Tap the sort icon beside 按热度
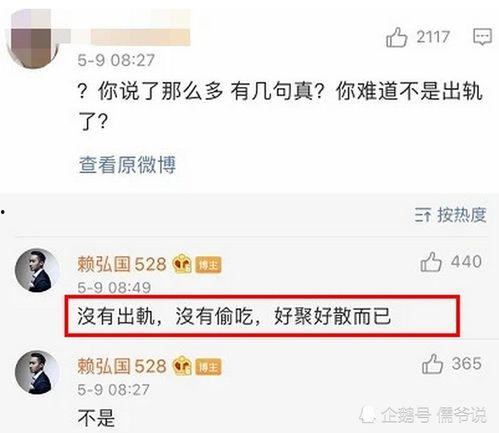The height and width of the screenshot is (433, 499). [x=423, y=215]
